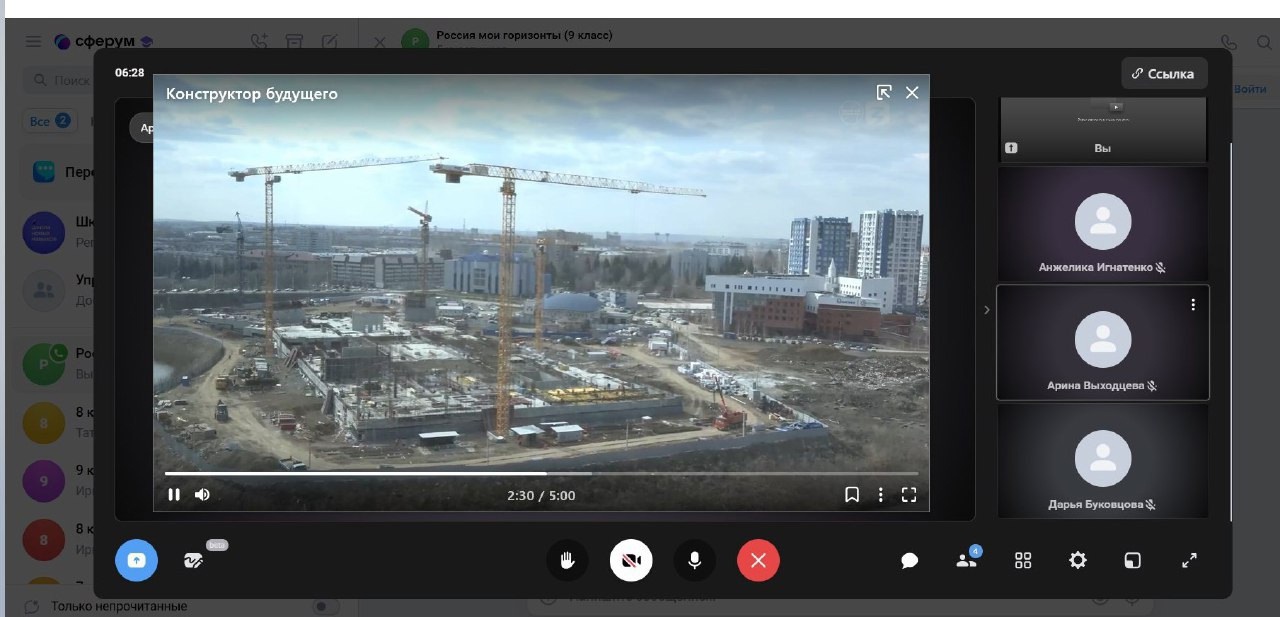1280x617 pixels.
Task: Click the 06:28 call timer
Action: click(129, 73)
